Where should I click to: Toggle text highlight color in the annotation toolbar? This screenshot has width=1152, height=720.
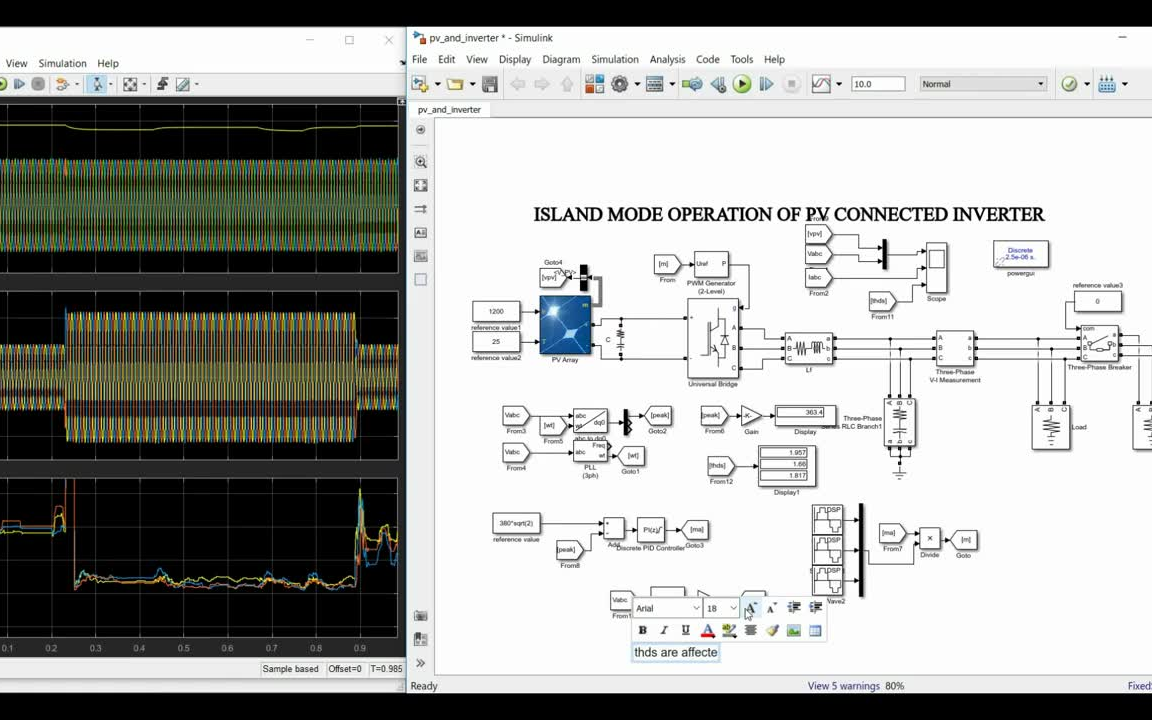(x=728, y=630)
